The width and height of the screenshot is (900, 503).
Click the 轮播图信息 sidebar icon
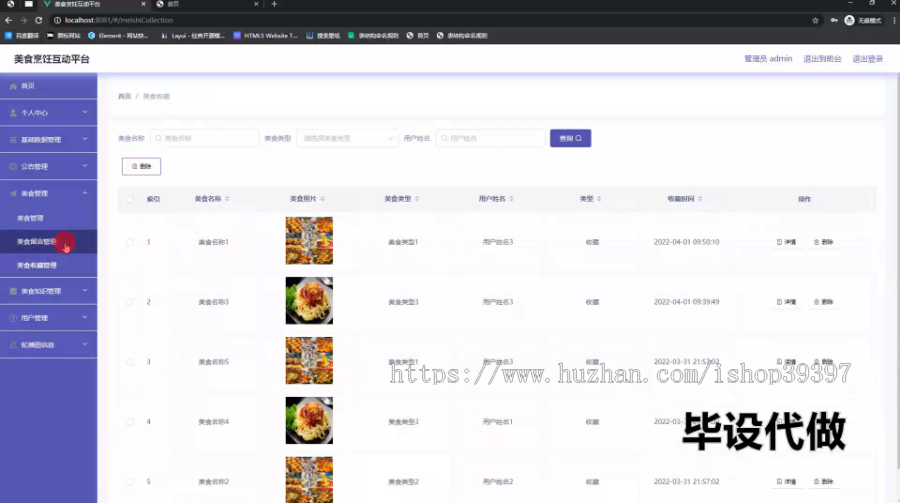13,345
